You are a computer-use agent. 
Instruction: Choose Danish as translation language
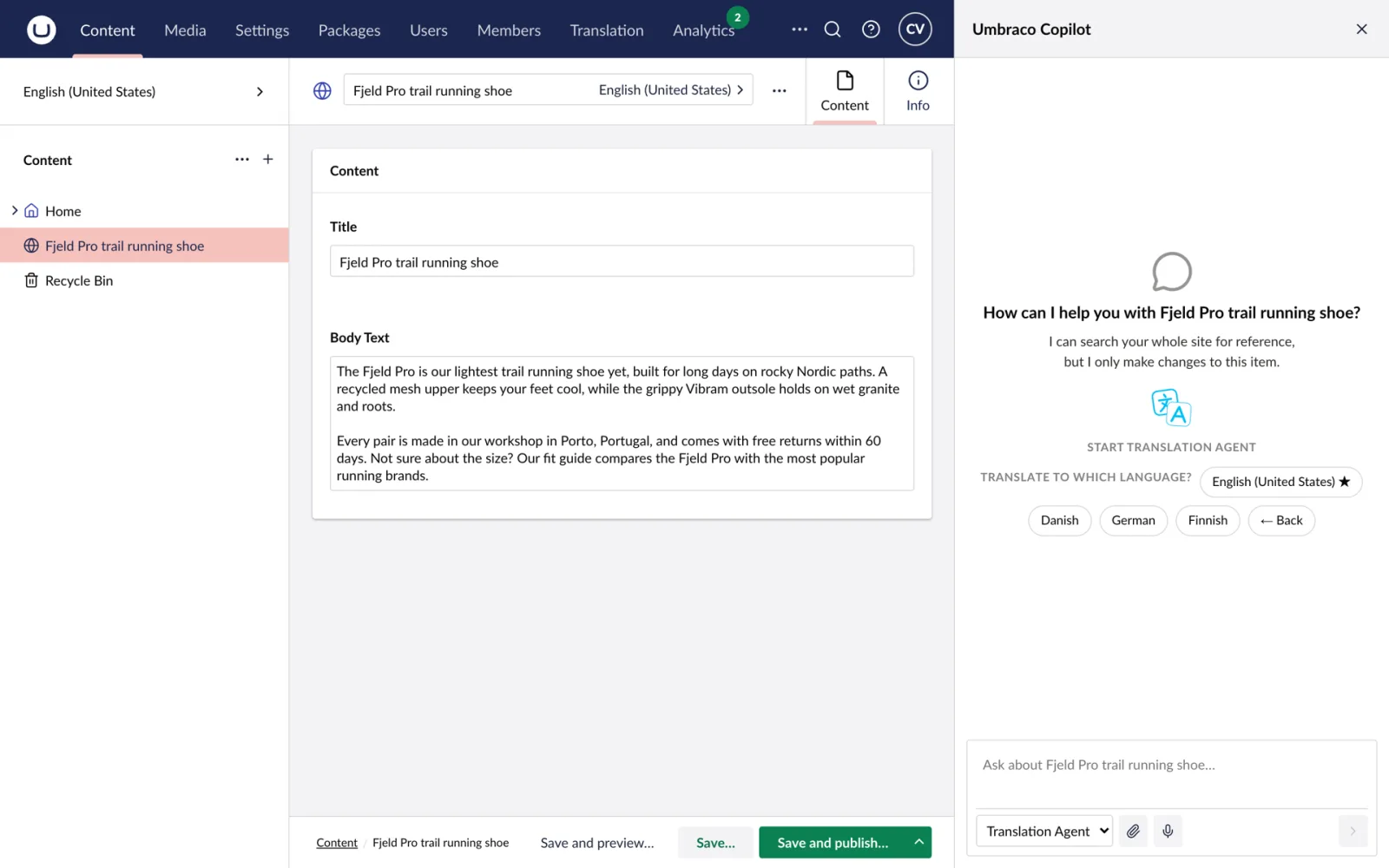click(x=1059, y=521)
